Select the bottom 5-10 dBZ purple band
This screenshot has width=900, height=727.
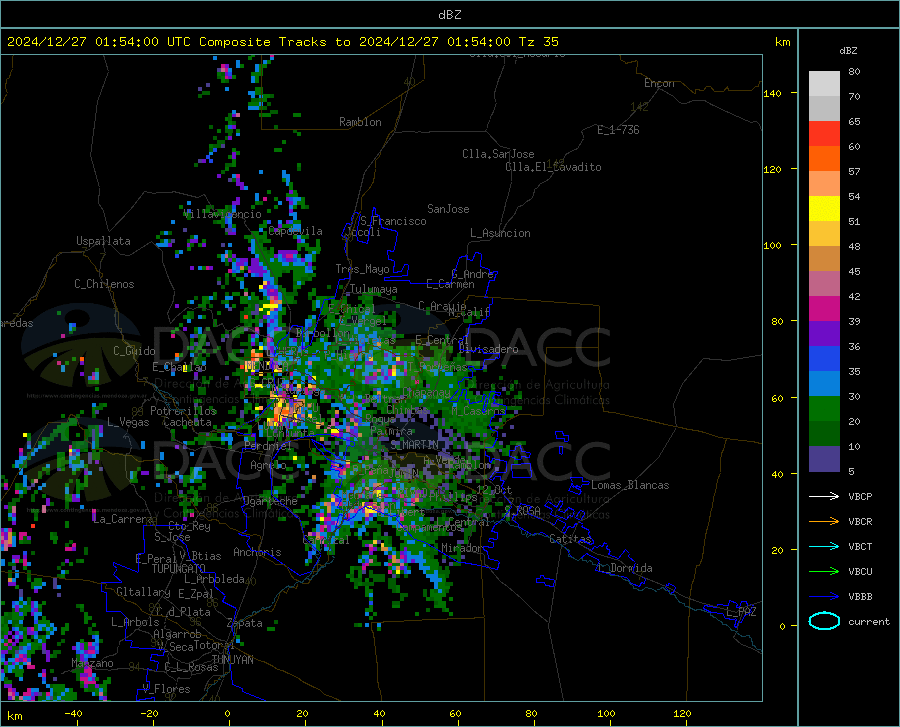(824, 459)
